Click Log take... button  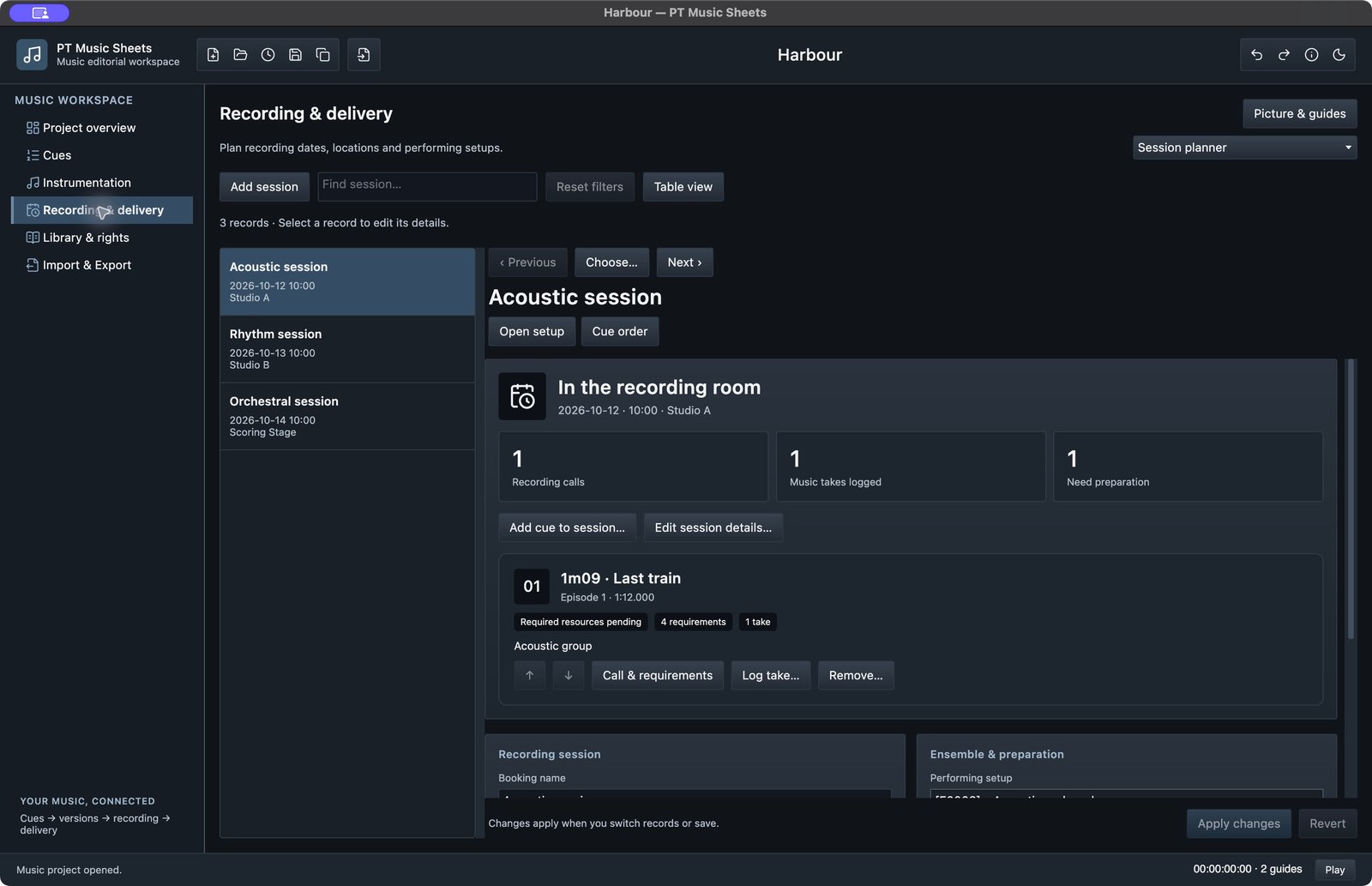pyautogui.click(x=771, y=676)
